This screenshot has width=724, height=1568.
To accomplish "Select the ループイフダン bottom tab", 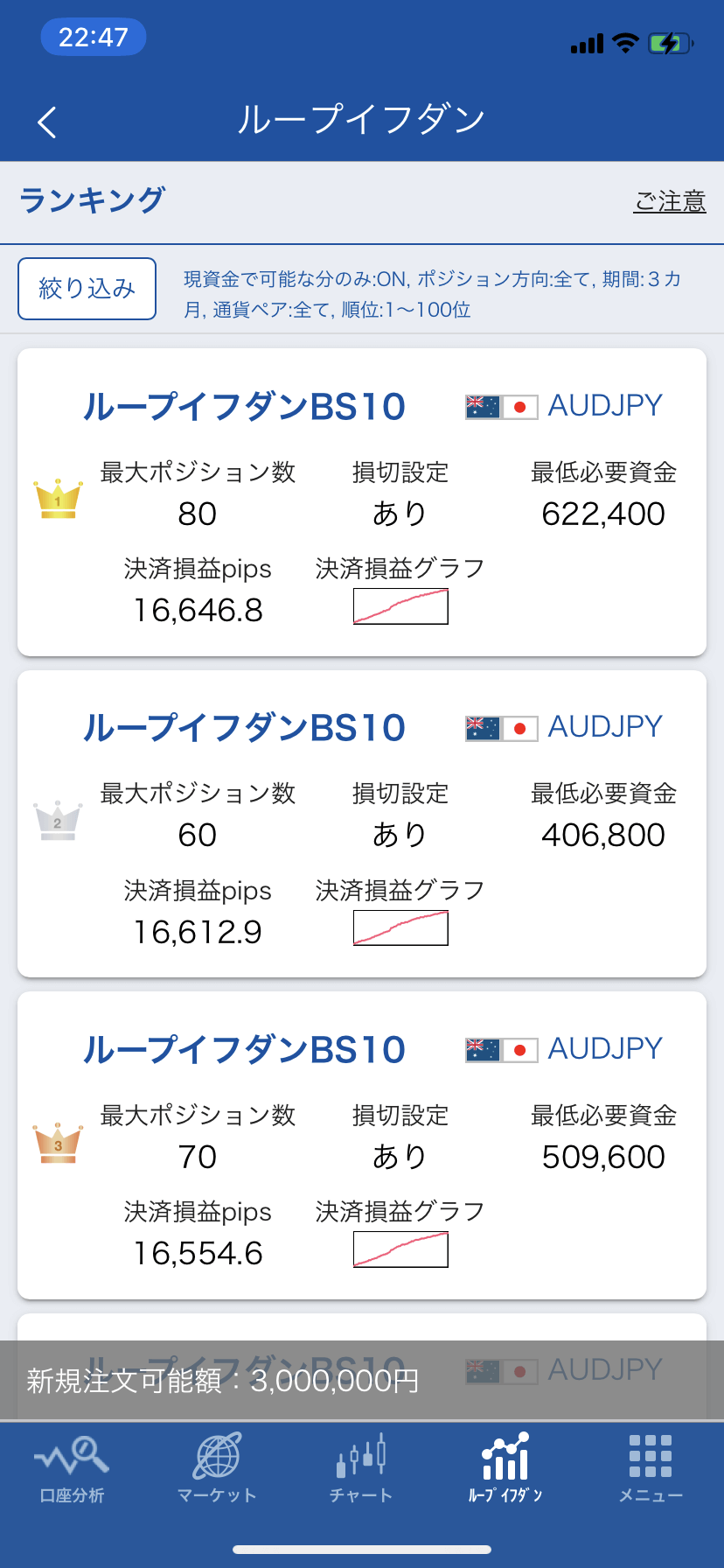I will [505, 1468].
